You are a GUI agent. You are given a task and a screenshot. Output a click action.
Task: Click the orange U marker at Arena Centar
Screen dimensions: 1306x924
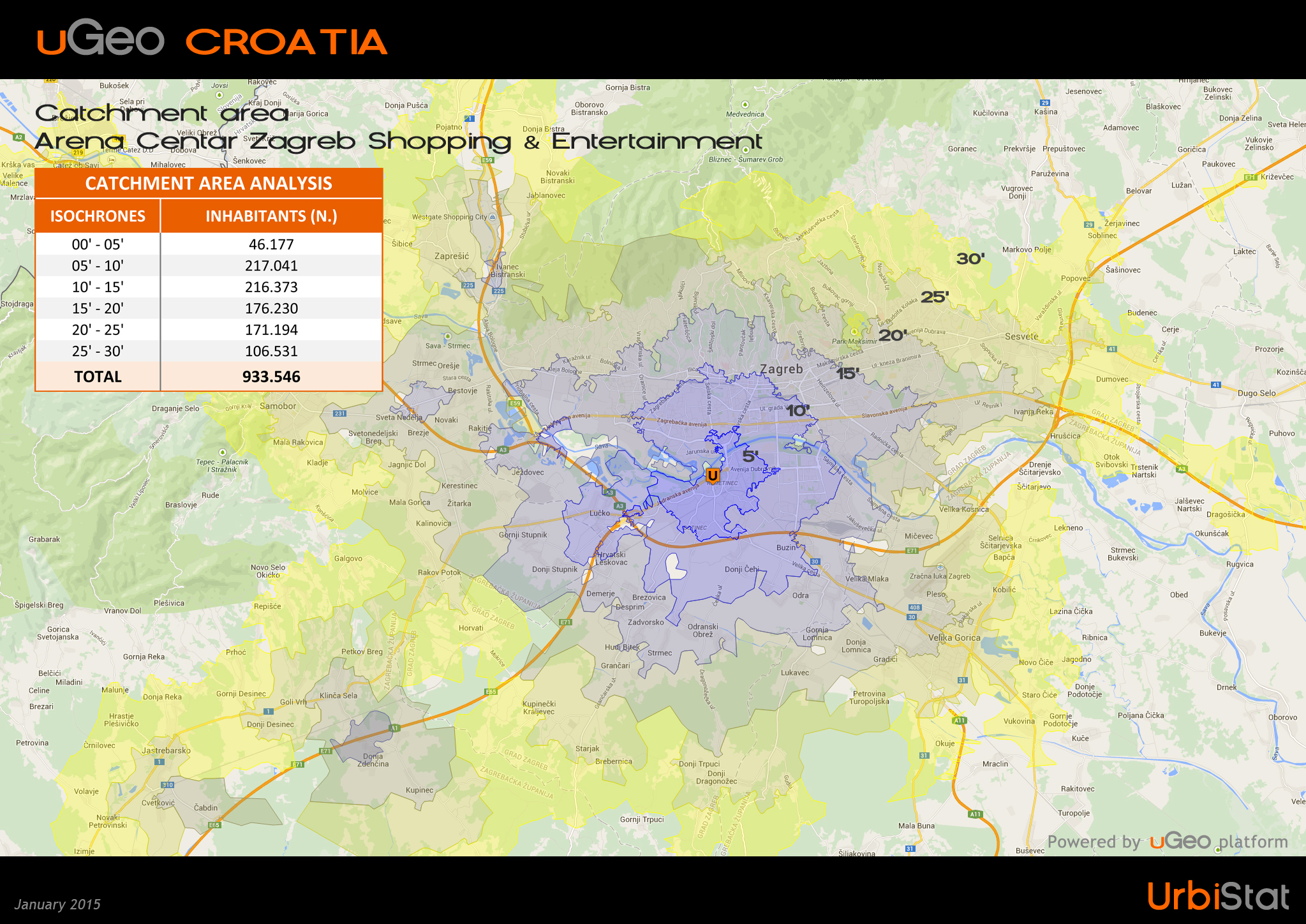(713, 475)
